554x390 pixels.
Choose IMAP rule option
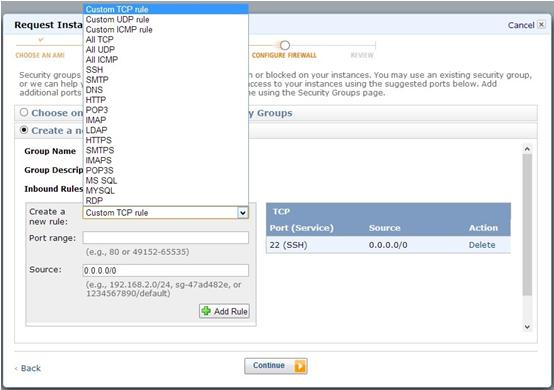[166, 120]
